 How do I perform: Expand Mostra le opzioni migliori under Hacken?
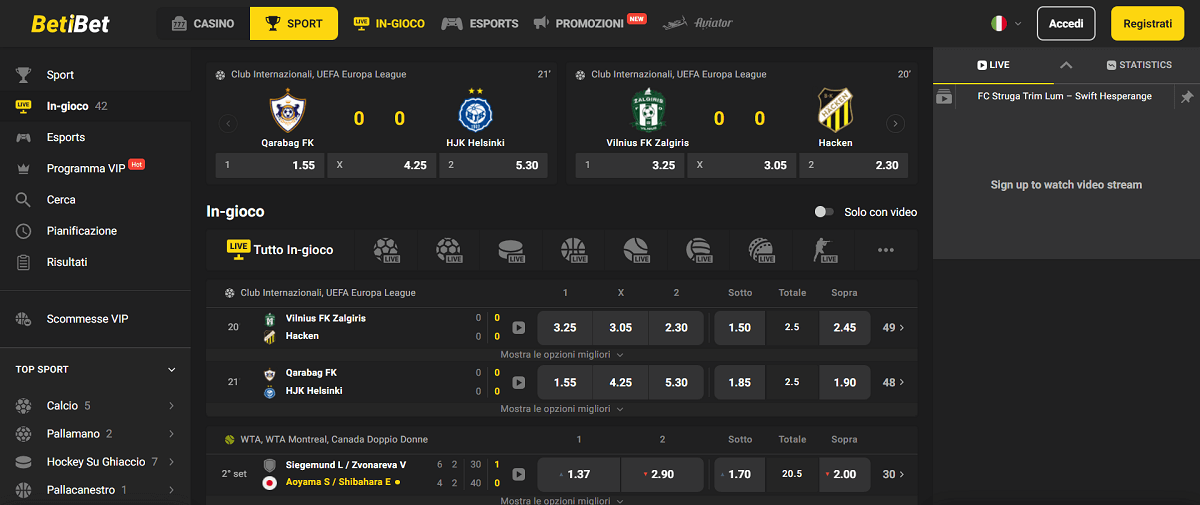click(x=562, y=354)
